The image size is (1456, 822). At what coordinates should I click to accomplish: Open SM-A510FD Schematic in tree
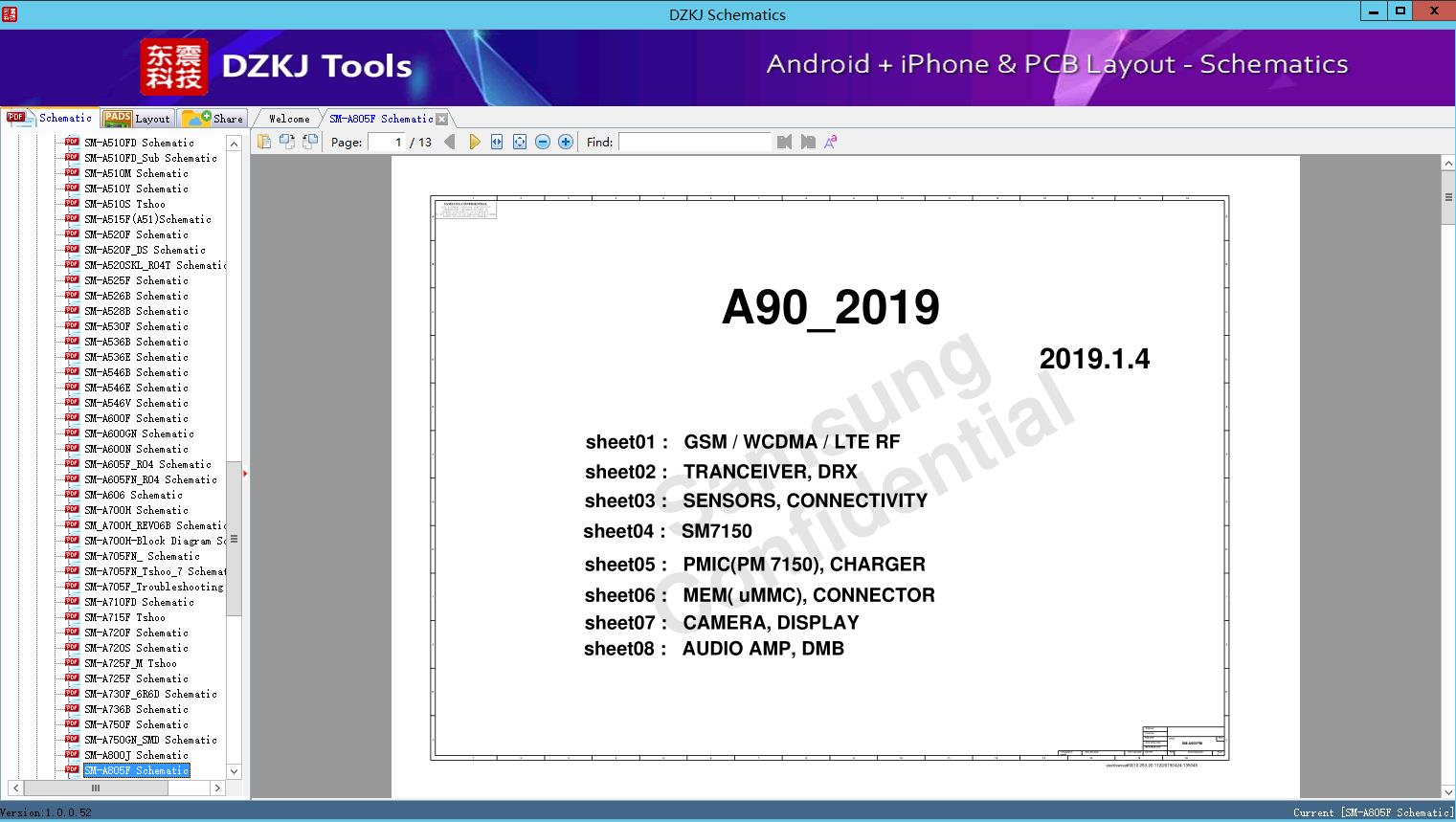click(x=139, y=143)
